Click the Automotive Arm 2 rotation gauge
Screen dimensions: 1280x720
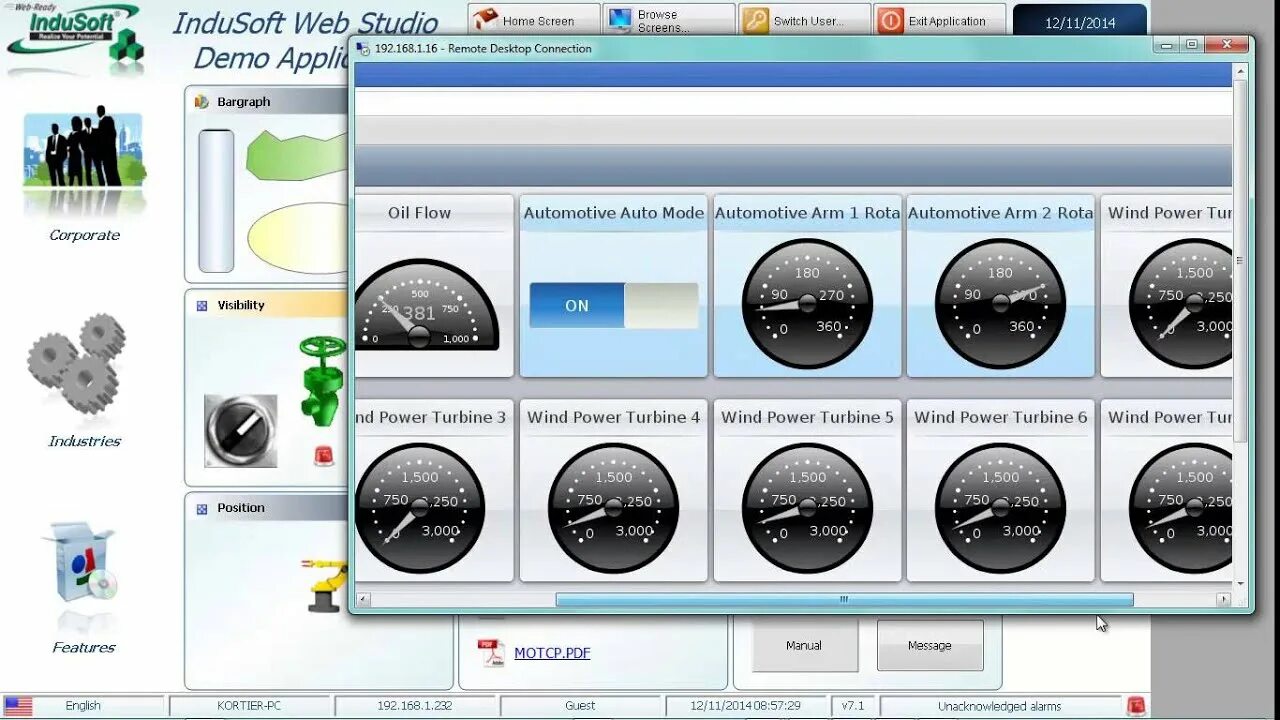click(x=1000, y=303)
